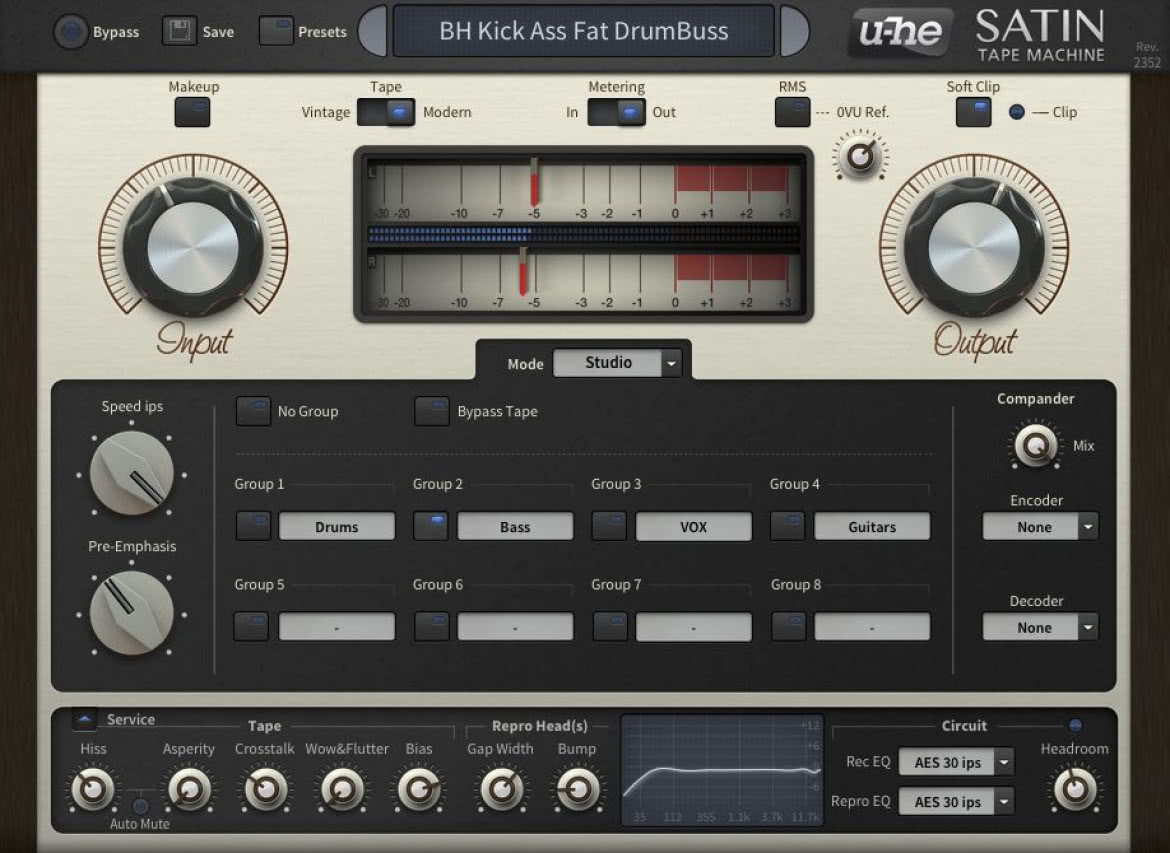Image resolution: width=1170 pixels, height=853 pixels.
Task: Toggle Group 2 Bass switch
Action: click(431, 526)
